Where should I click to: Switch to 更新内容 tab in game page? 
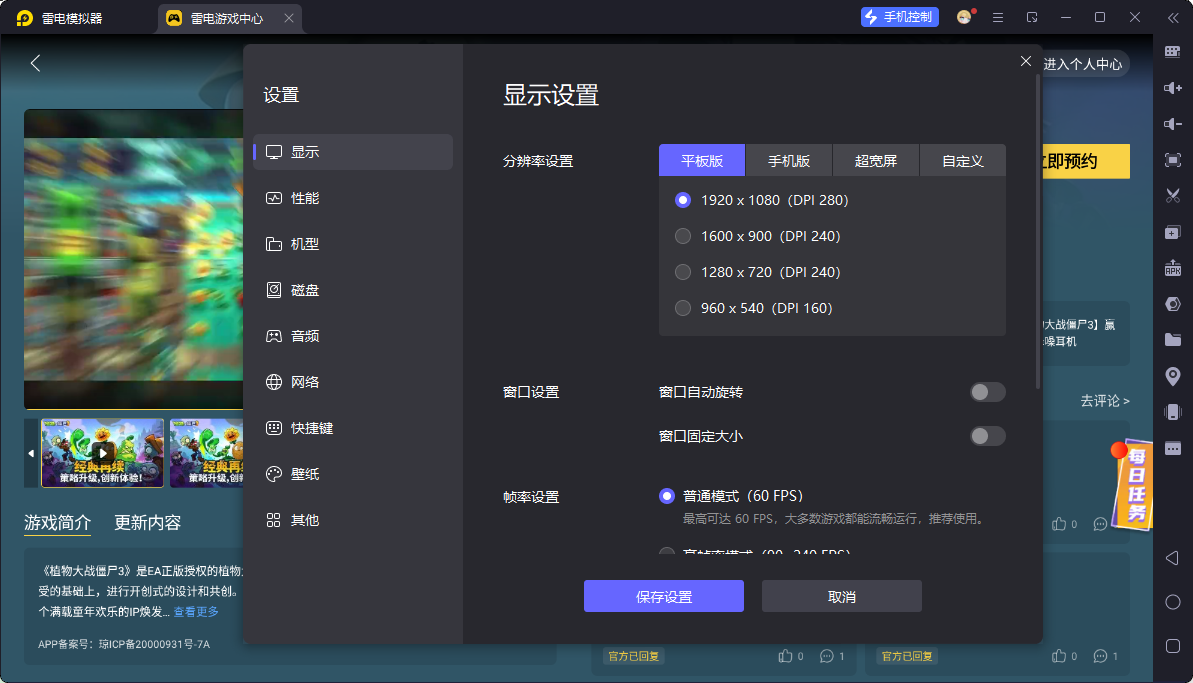pos(148,523)
